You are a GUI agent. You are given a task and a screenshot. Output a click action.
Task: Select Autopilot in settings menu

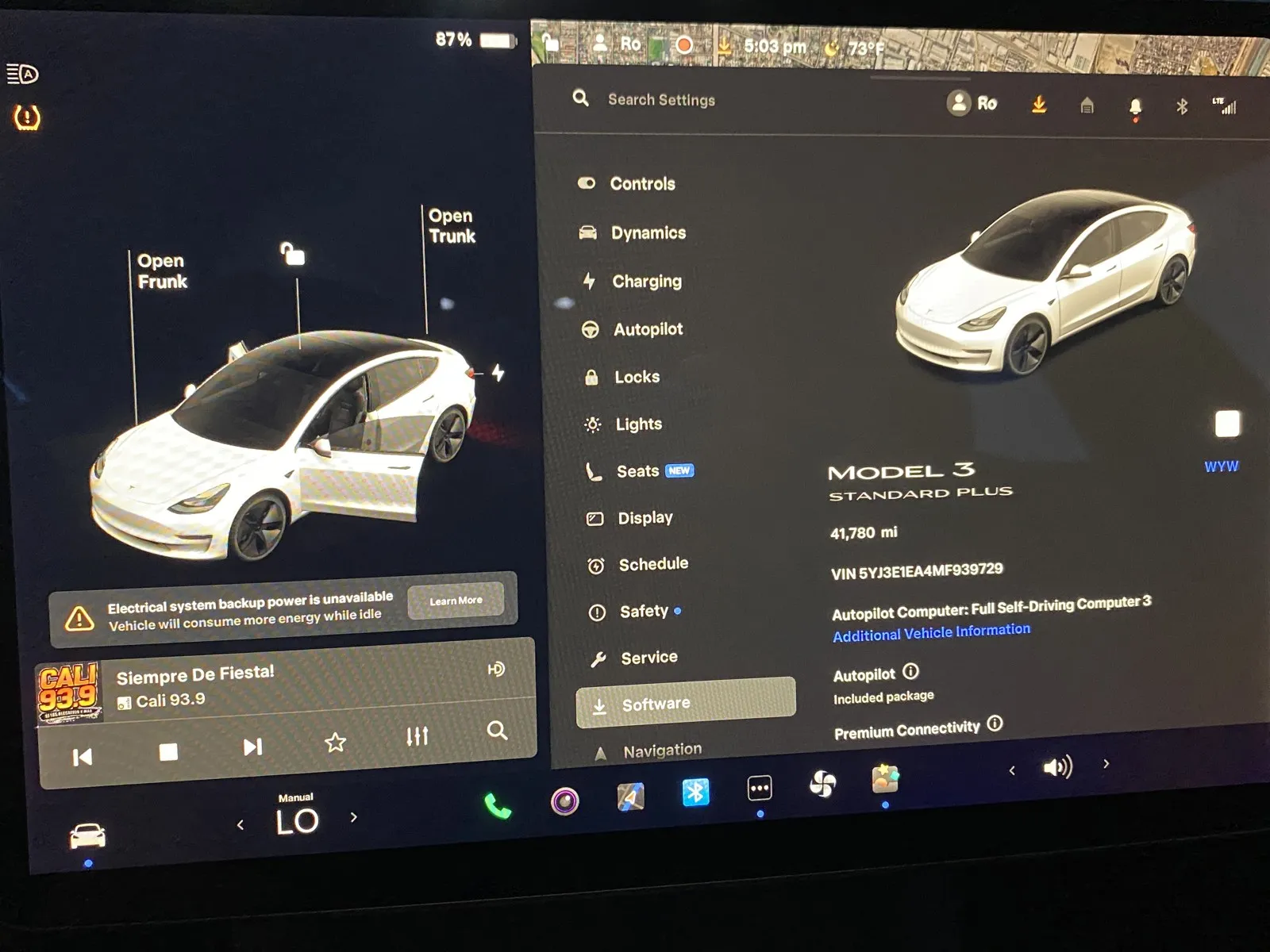648,329
